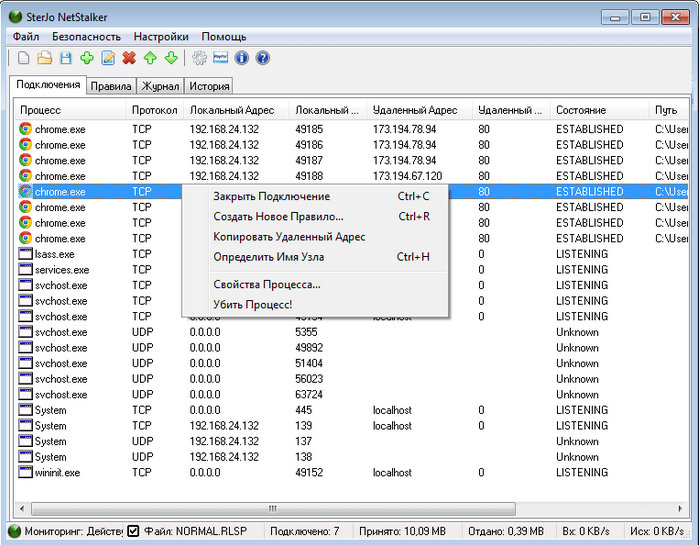Viewport: 700px width, 545px height.
Task: Open settings via gear toolbar icon
Action: pyautogui.click(x=200, y=58)
